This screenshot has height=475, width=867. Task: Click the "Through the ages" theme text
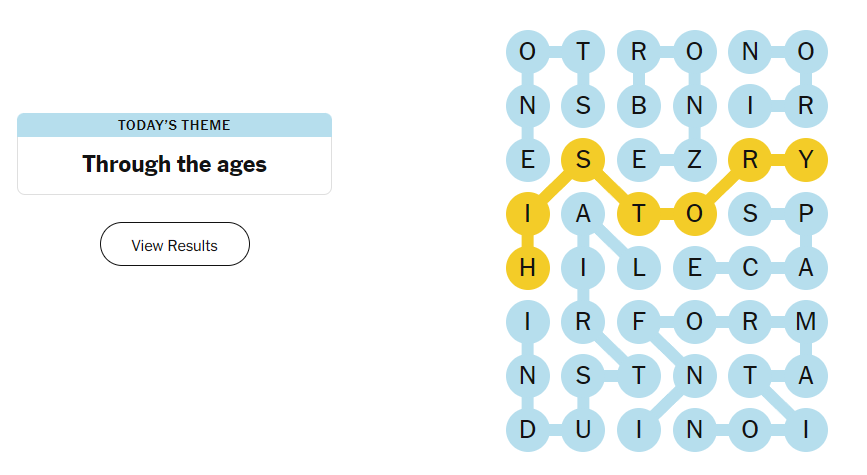[x=174, y=164]
